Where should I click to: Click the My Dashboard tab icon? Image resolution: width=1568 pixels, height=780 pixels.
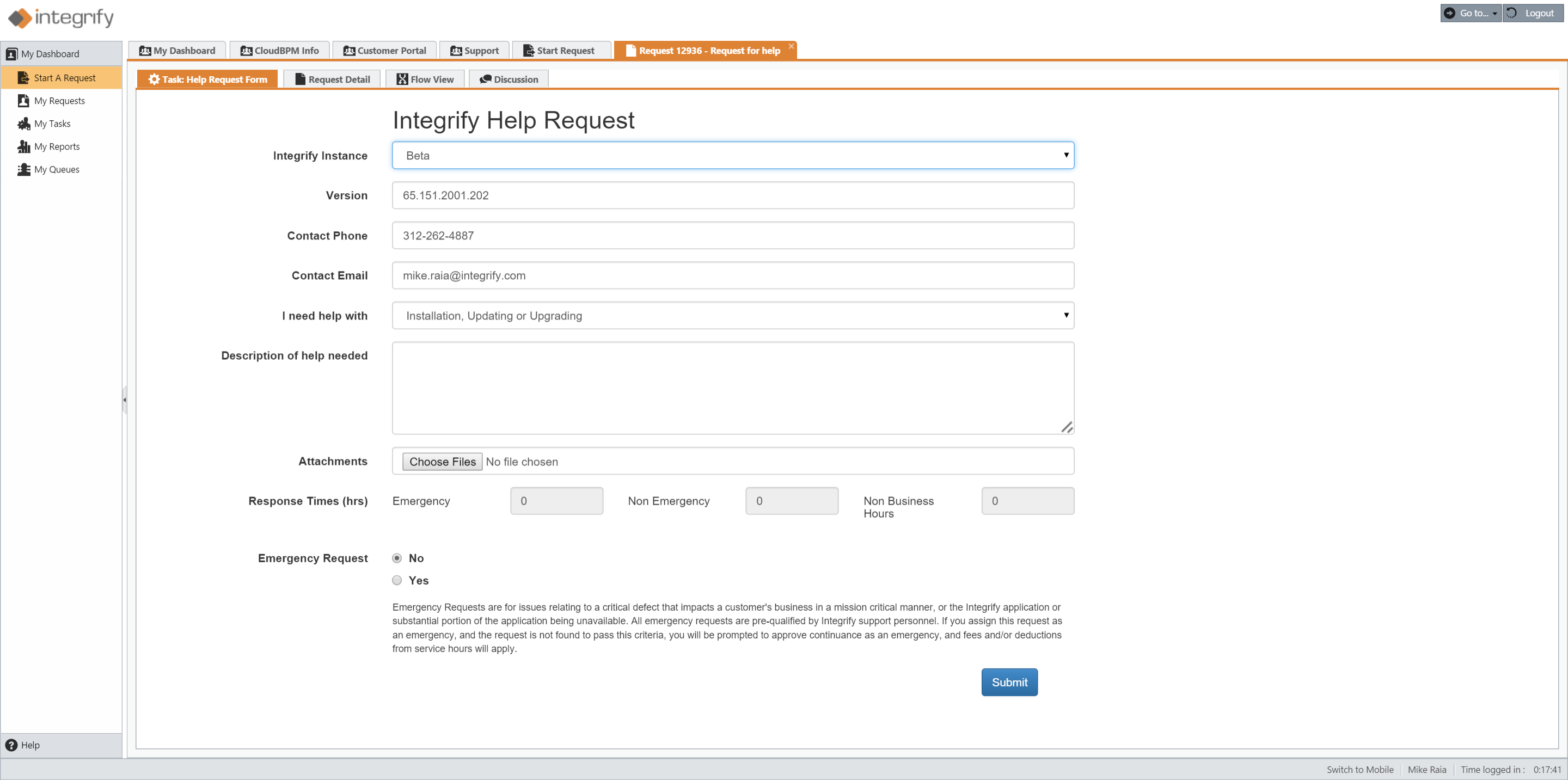coord(145,51)
